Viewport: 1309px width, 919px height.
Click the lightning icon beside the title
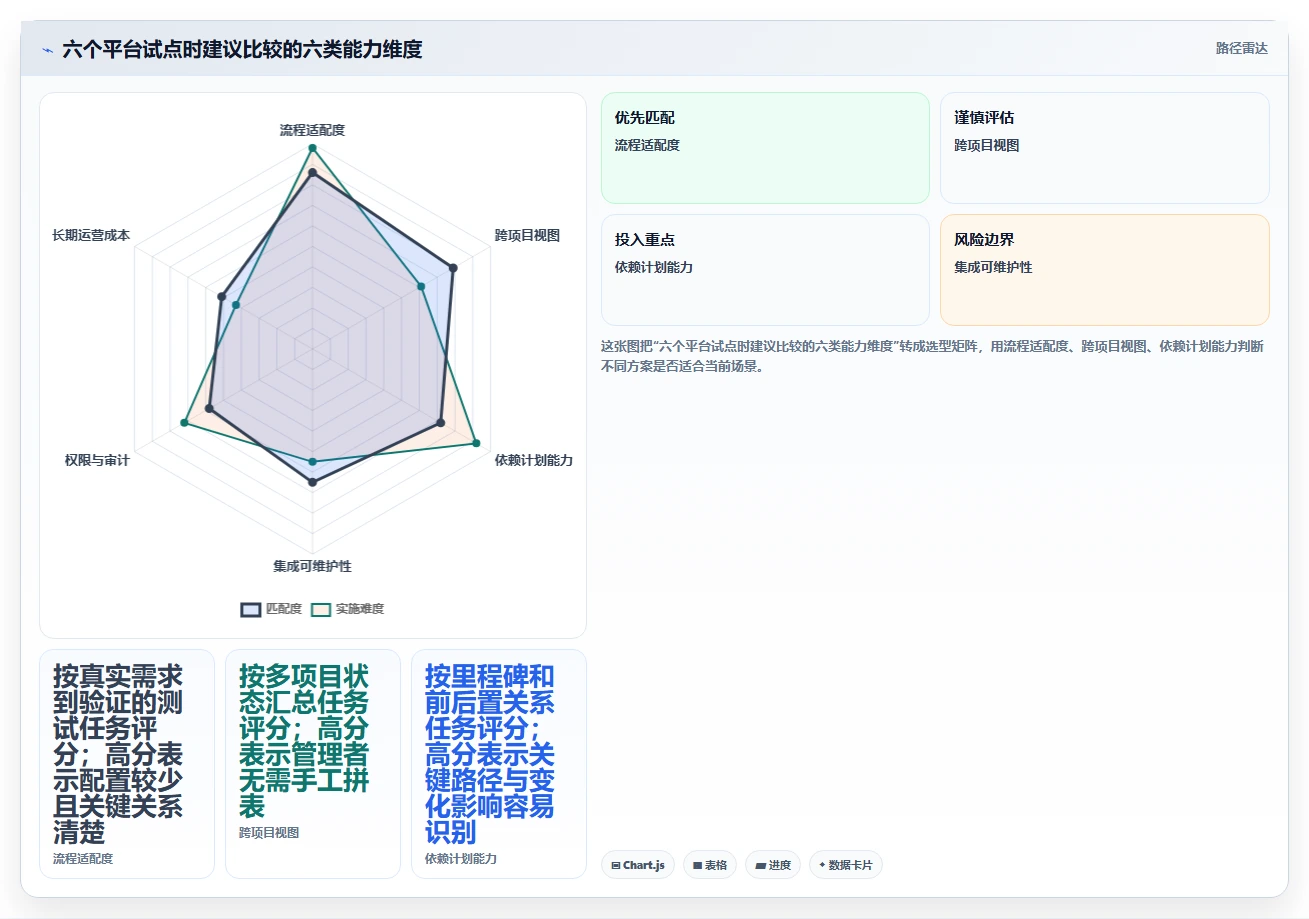tap(47, 50)
